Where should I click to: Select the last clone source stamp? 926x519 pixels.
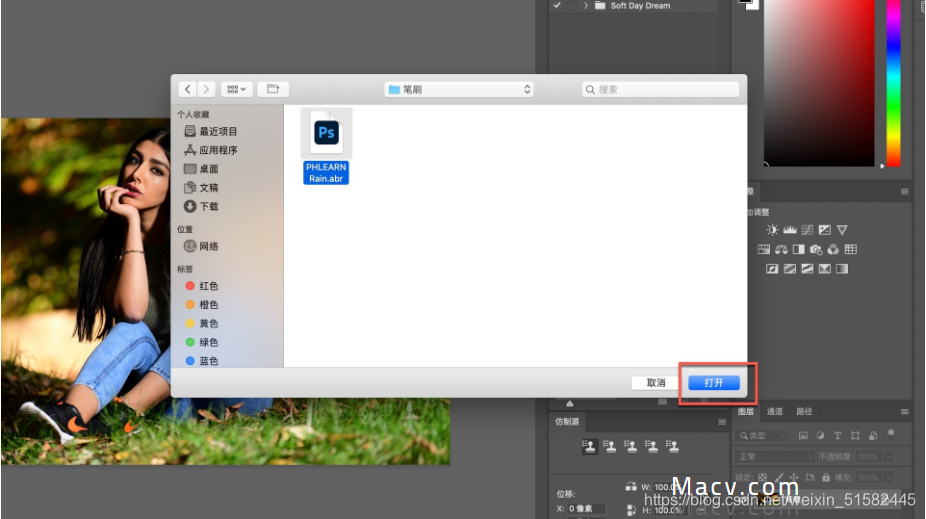click(673, 446)
